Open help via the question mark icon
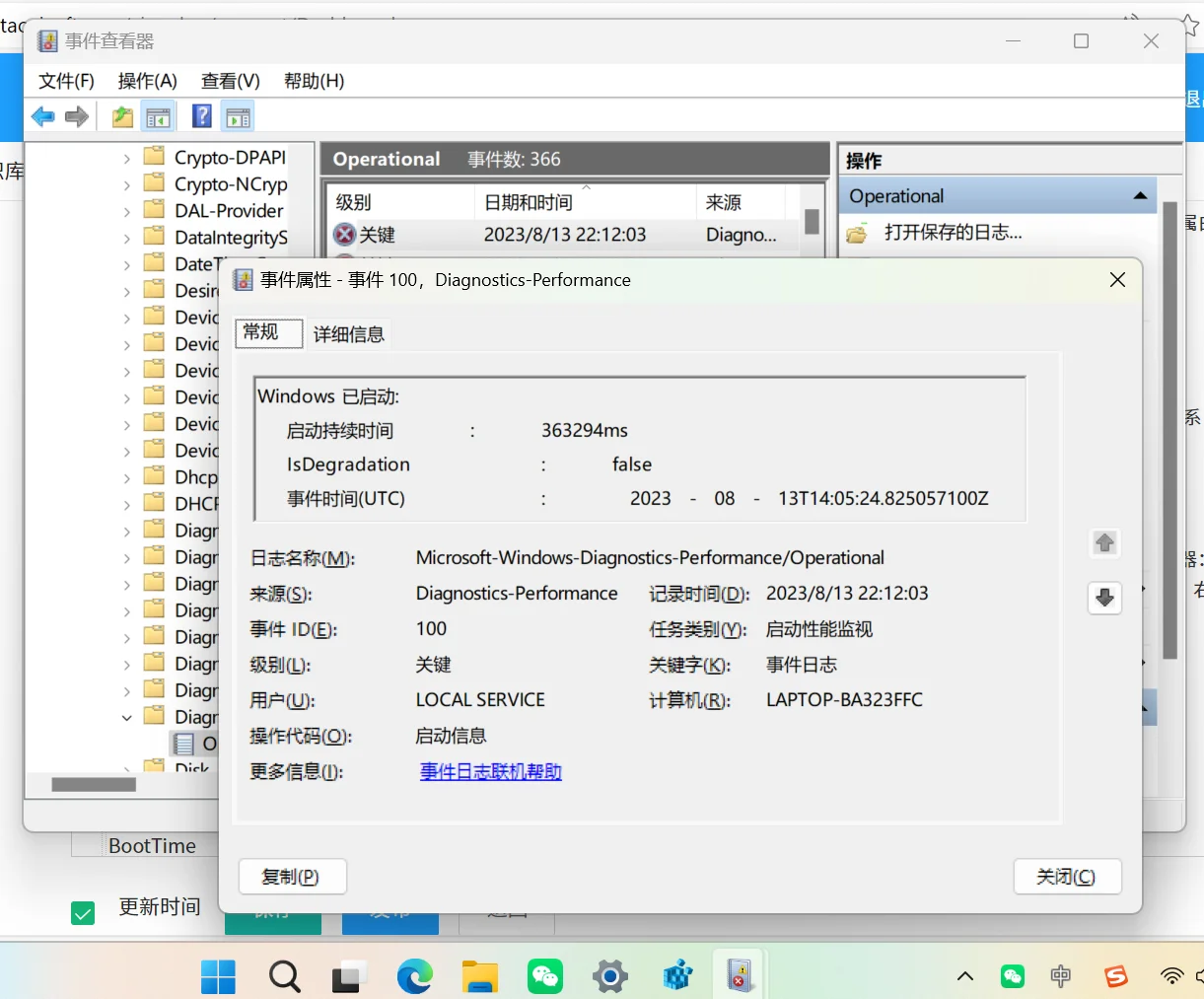 (x=202, y=116)
